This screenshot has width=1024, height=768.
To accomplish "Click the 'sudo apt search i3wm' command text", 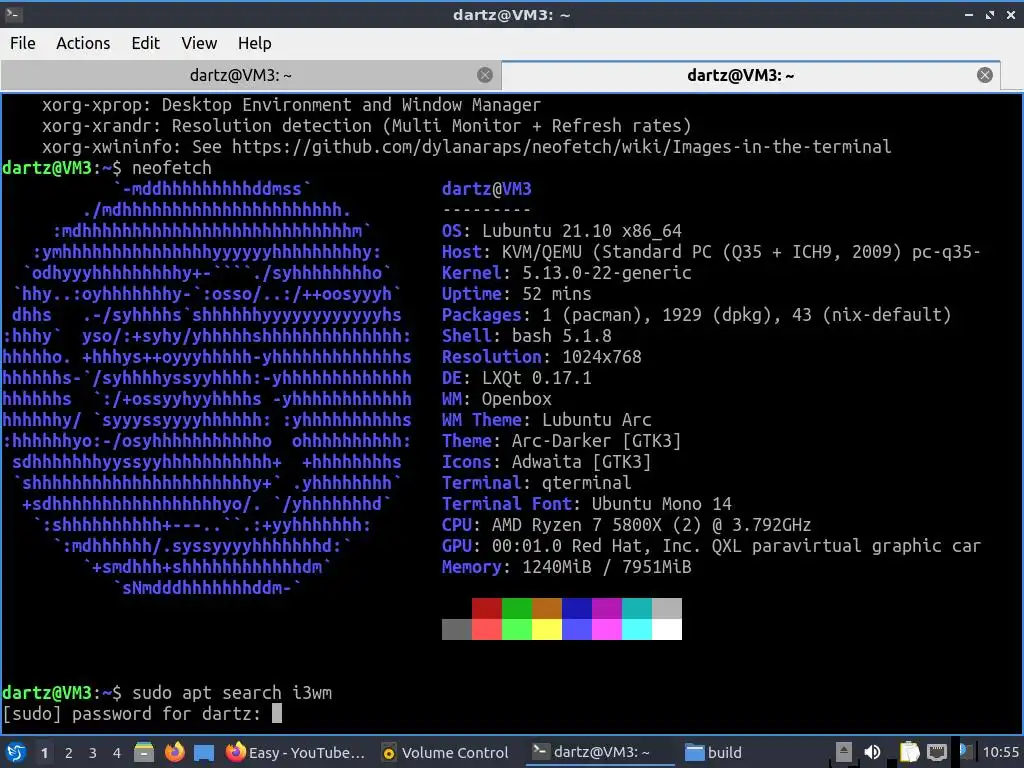I will click(232, 692).
